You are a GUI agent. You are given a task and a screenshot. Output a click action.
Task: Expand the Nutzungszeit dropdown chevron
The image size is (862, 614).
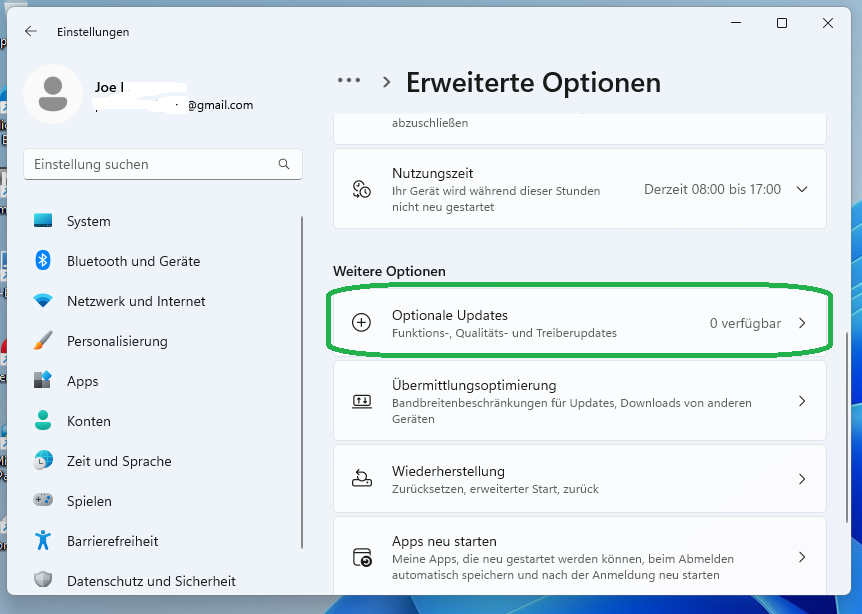801,189
